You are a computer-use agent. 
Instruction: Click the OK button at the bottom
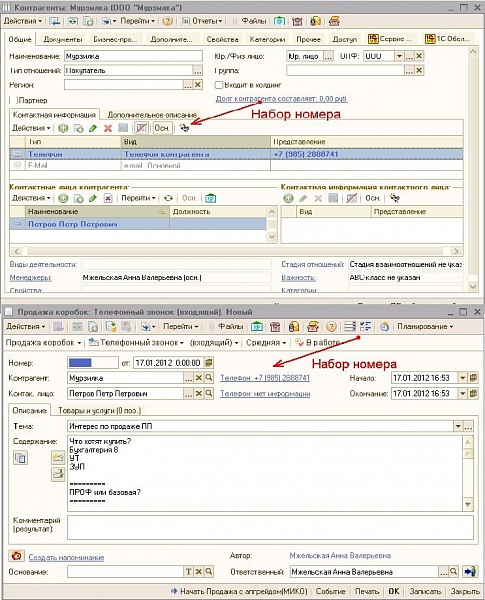394,591
